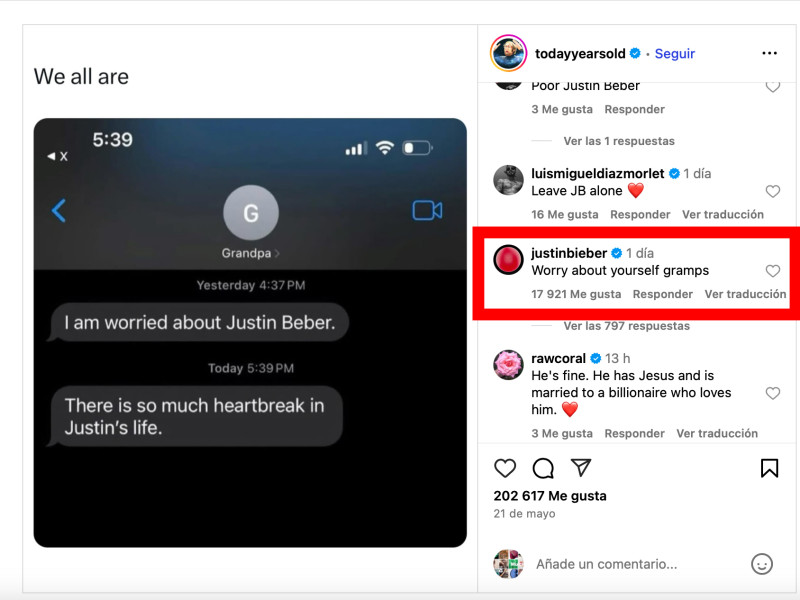Open the comment bubble icon
The height and width of the screenshot is (600, 800).
[543, 468]
